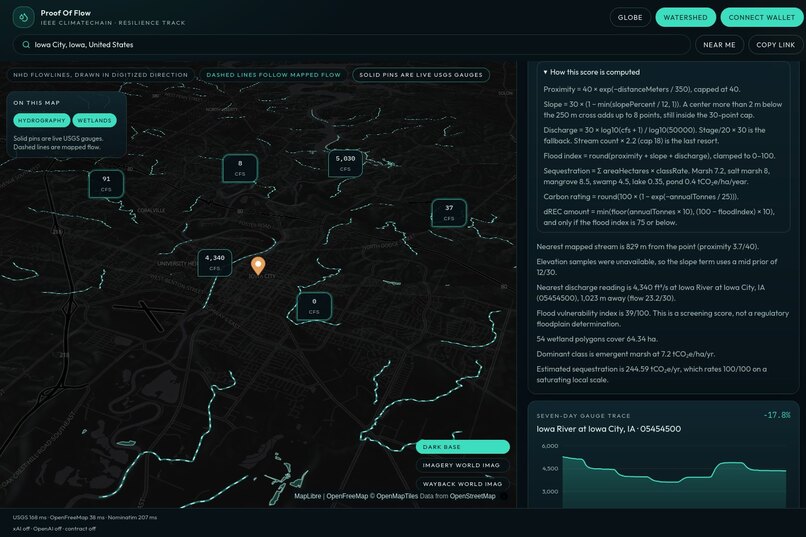Screen dimensions: 806x537
Task: Click the search magnifier icon
Action: click(26, 45)
